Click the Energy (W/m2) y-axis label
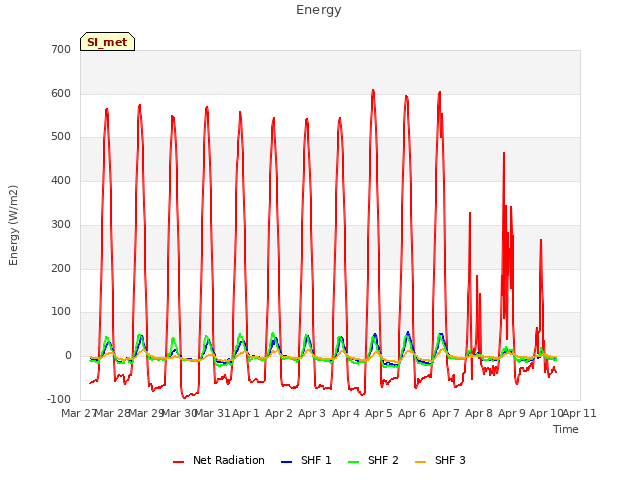Screen dimensions: 640x480 13,225
